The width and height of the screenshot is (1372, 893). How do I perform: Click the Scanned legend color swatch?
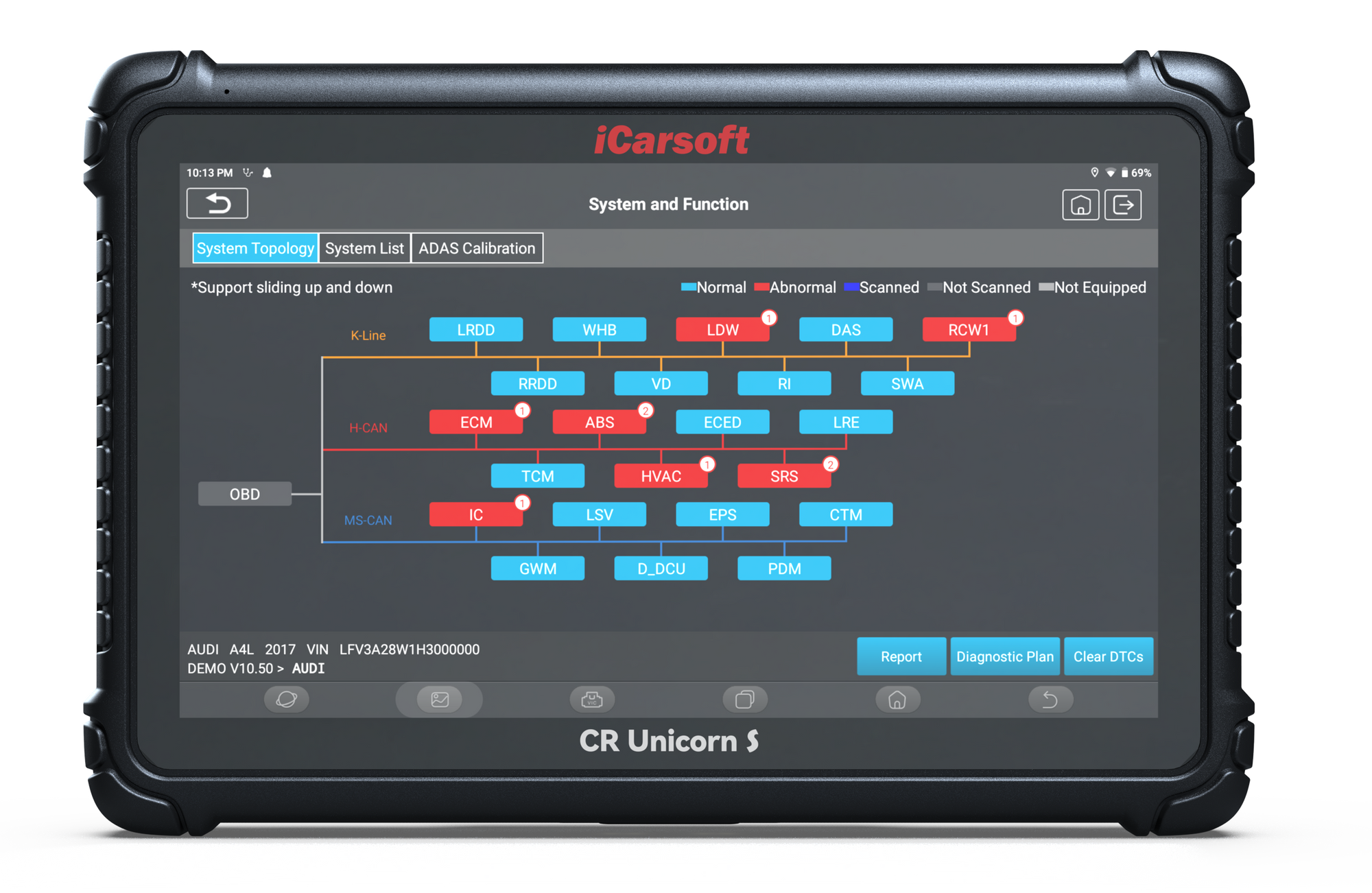851,287
